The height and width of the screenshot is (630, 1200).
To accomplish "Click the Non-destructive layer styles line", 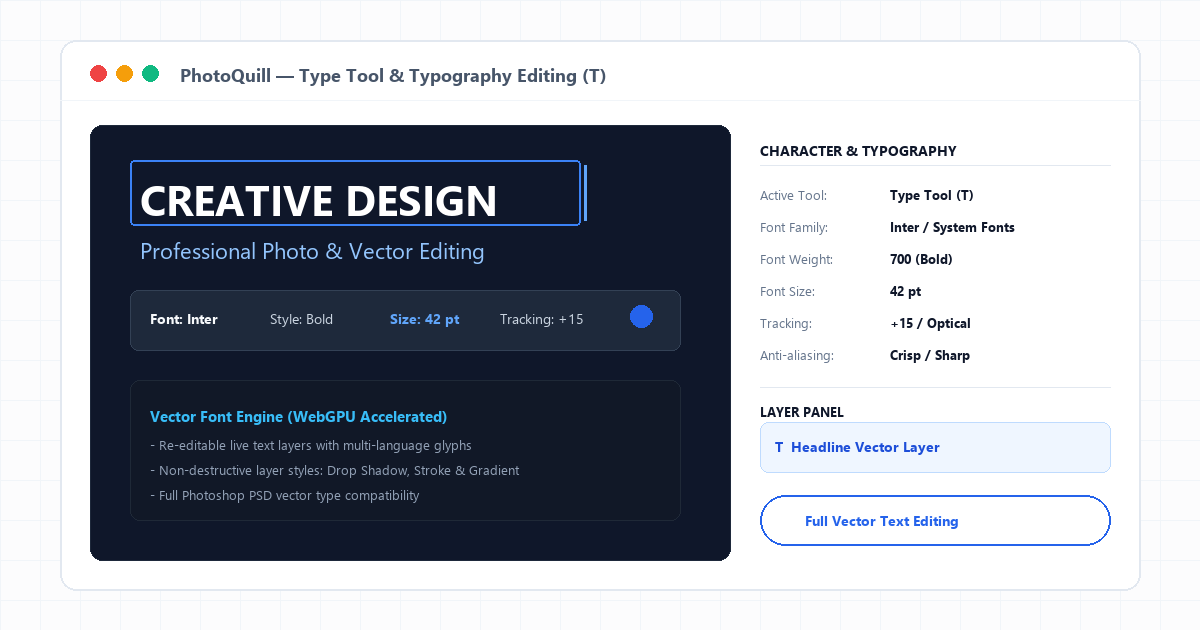I will (x=334, y=470).
